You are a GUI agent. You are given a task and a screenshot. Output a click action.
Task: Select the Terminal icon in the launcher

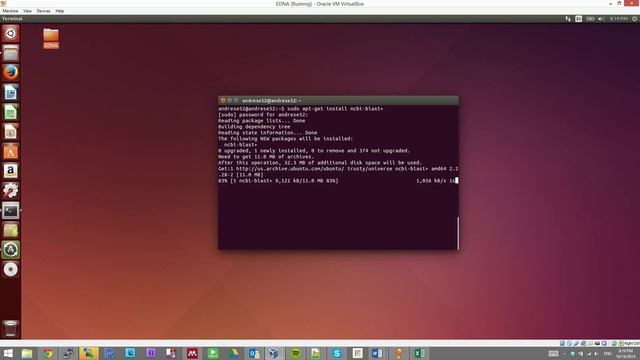pyautogui.click(x=11, y=211)
